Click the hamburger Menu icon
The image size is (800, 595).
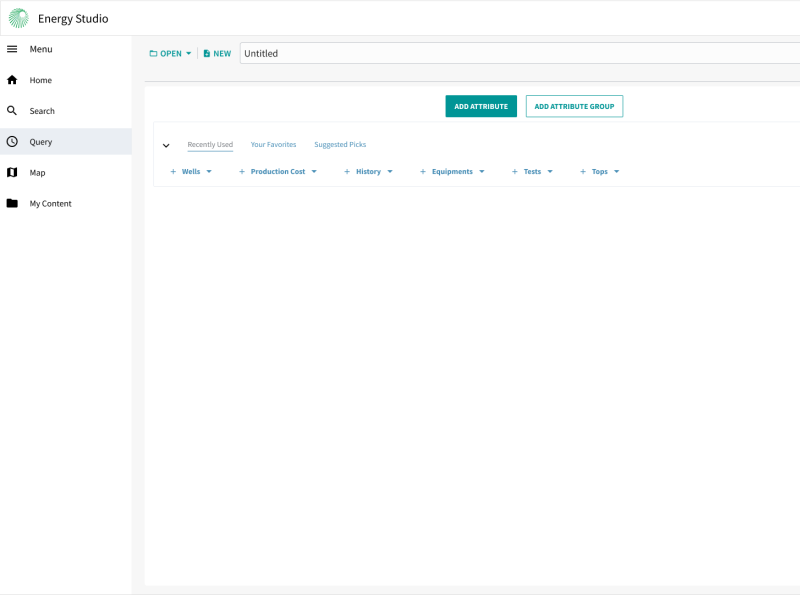click(13, 48)
